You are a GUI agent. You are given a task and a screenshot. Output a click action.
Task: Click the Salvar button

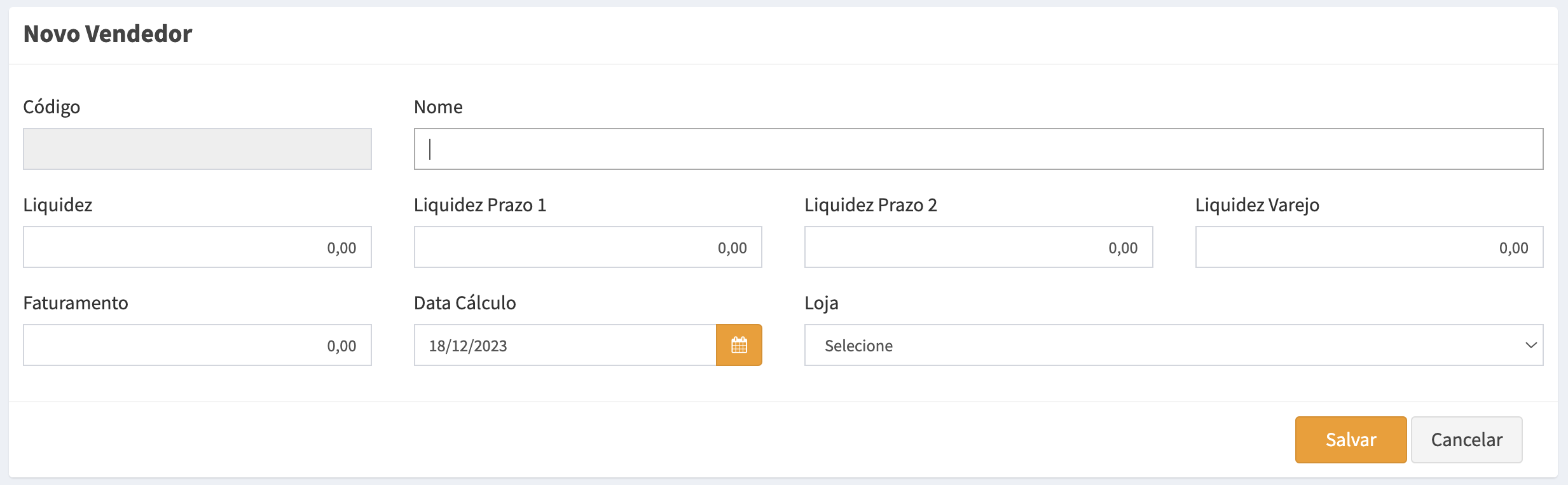pyautogui.click(x=1351, y=439)
